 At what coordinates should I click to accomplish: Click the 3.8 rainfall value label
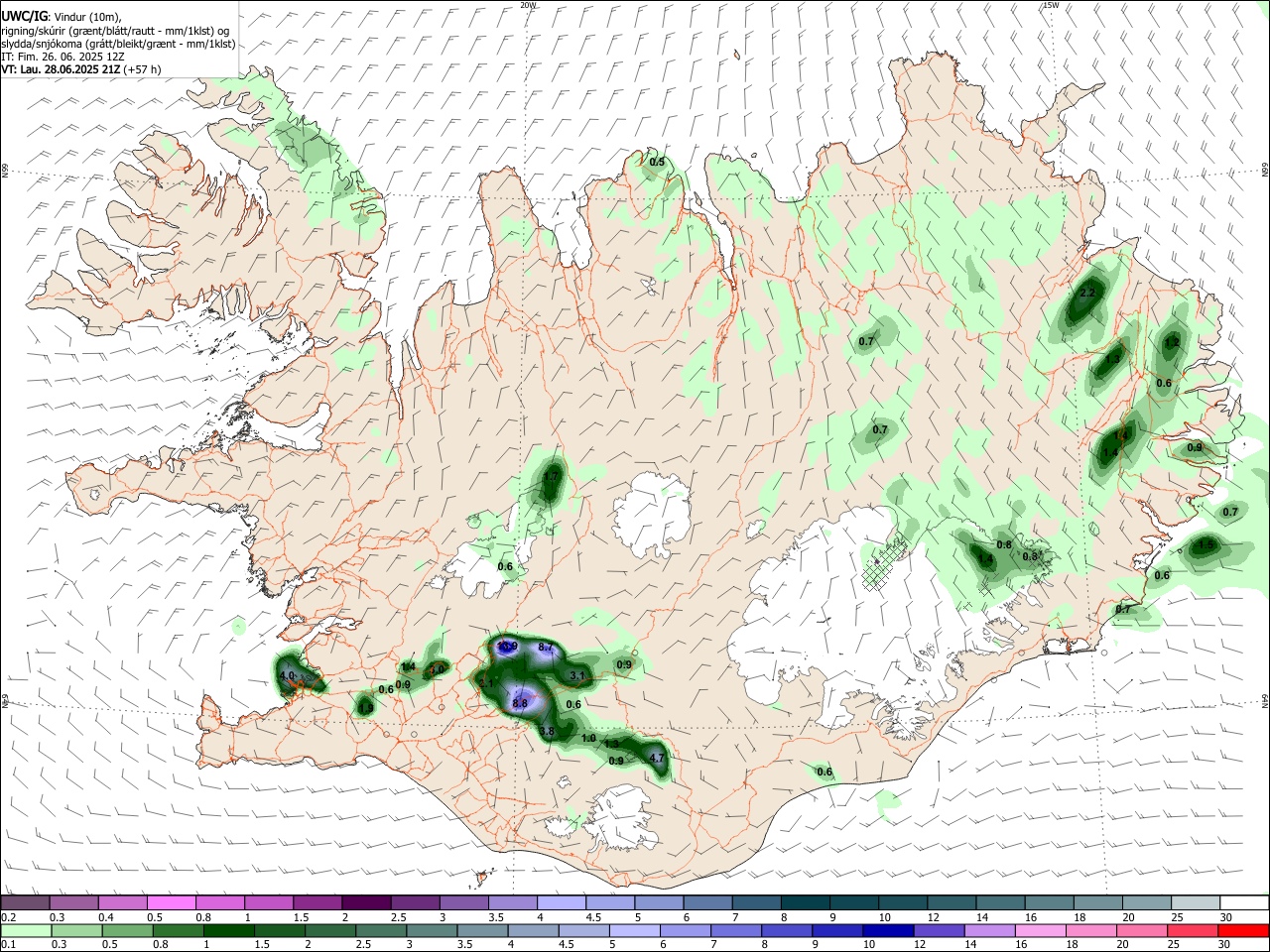(x=546, y=731)
